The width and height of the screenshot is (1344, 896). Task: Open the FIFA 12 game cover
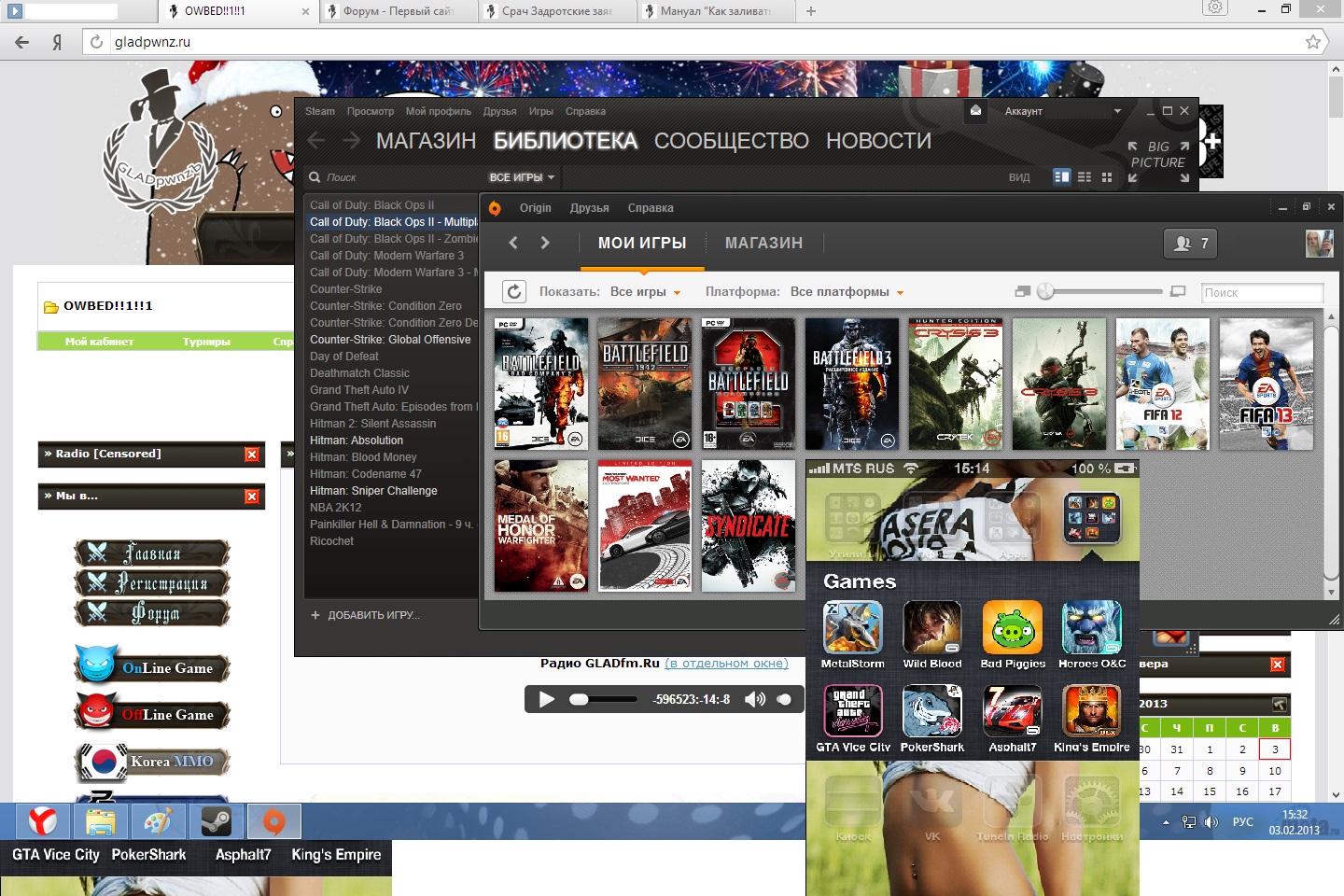click(1163, 384)
